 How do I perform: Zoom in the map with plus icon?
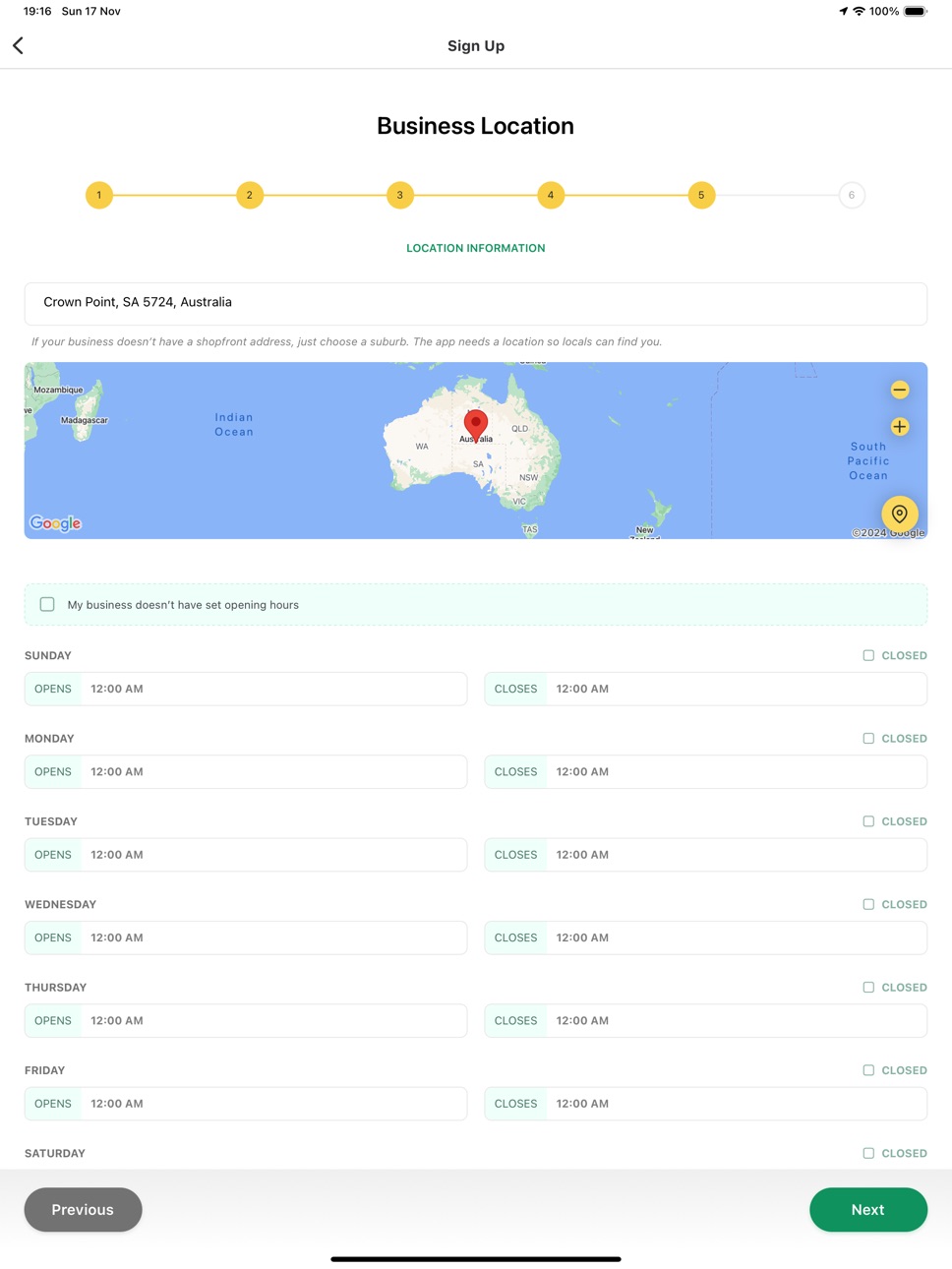tap(899, 427)
